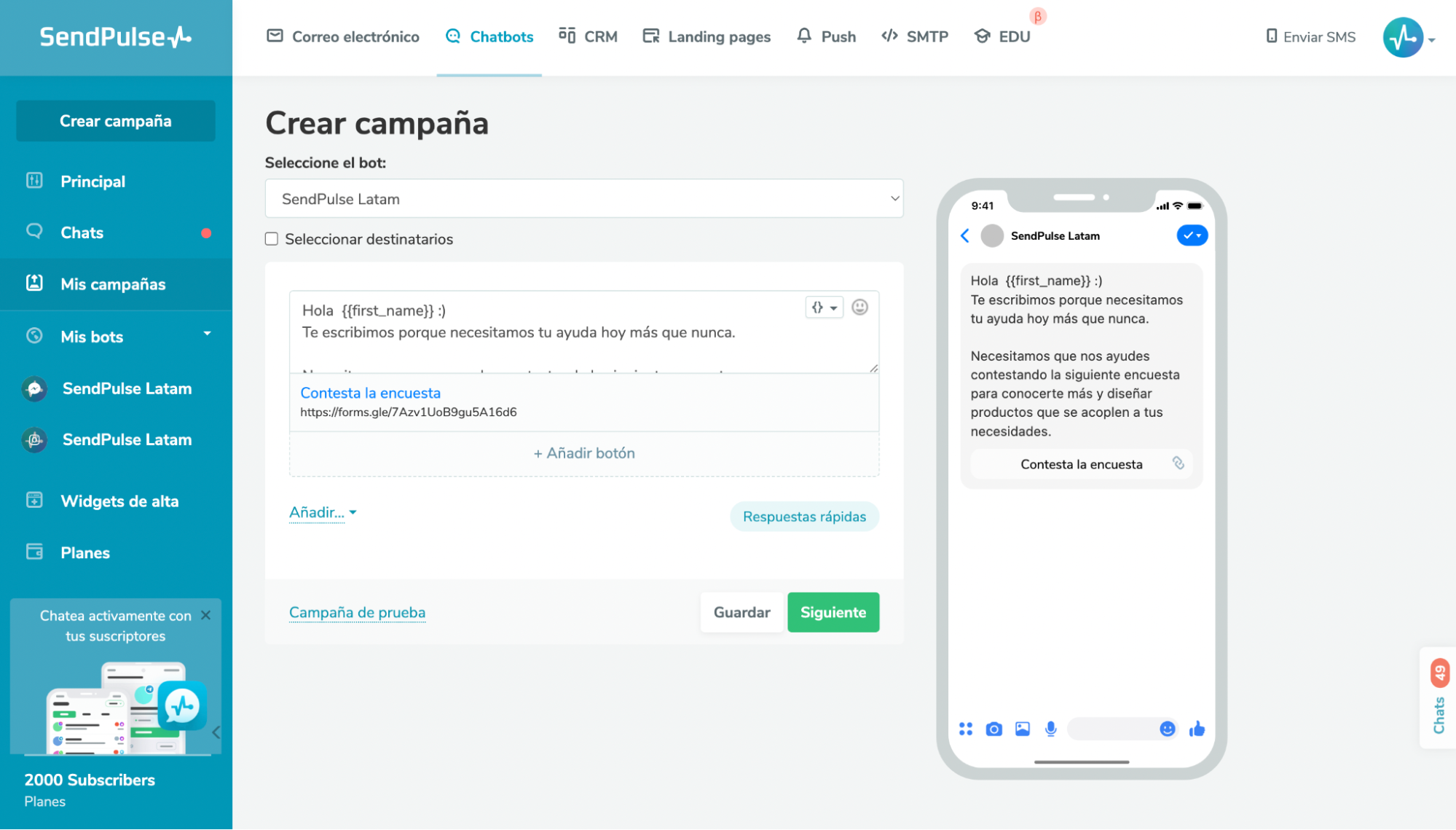Open the variables curly-braces dropdown
Screen dimensions: 1456x830
[824, 308]
